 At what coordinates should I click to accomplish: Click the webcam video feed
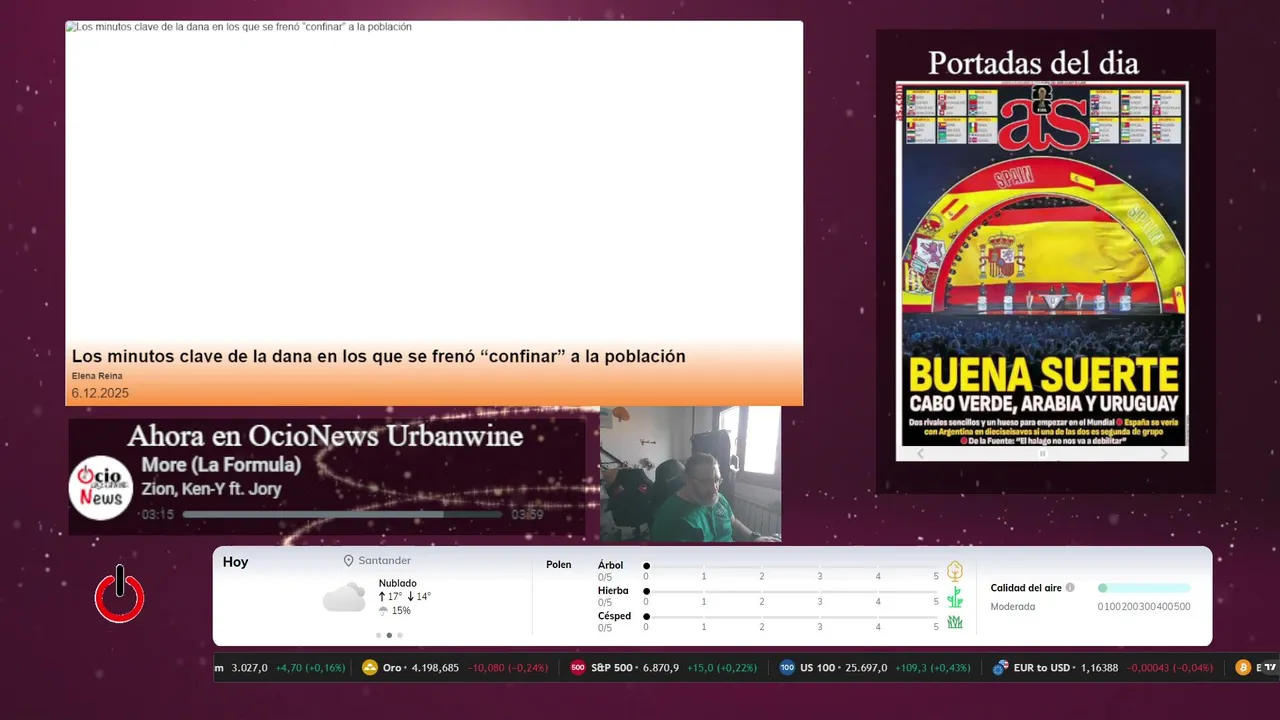pyautogui.click(x=690, y=474)
